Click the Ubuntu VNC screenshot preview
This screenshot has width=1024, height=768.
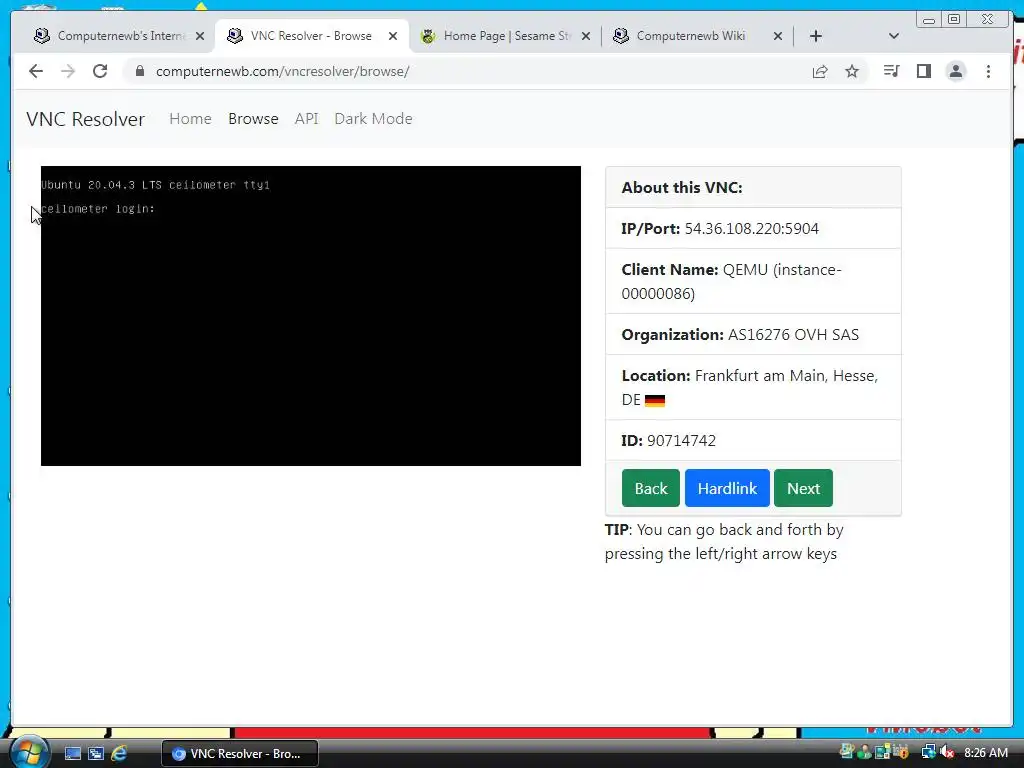[311, 316]
